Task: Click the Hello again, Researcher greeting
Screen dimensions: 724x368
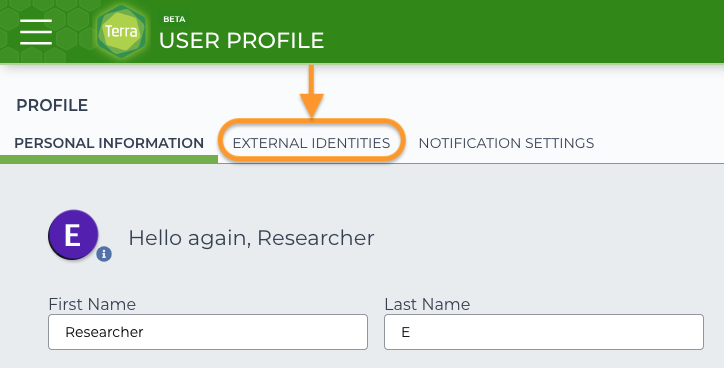Action: point(251,238)
